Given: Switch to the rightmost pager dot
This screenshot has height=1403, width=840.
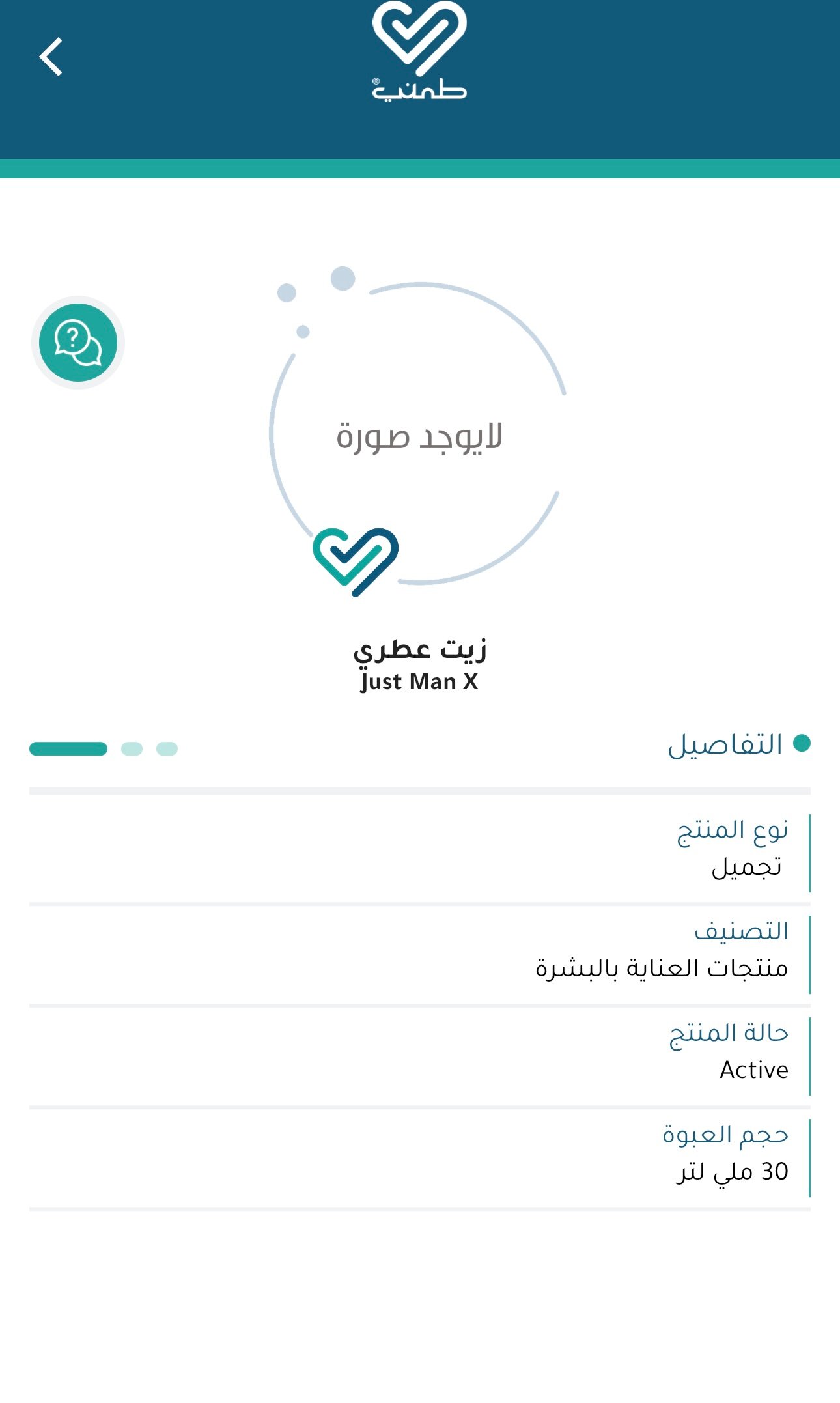Looking at the screenshot, I should click(167, 749).
